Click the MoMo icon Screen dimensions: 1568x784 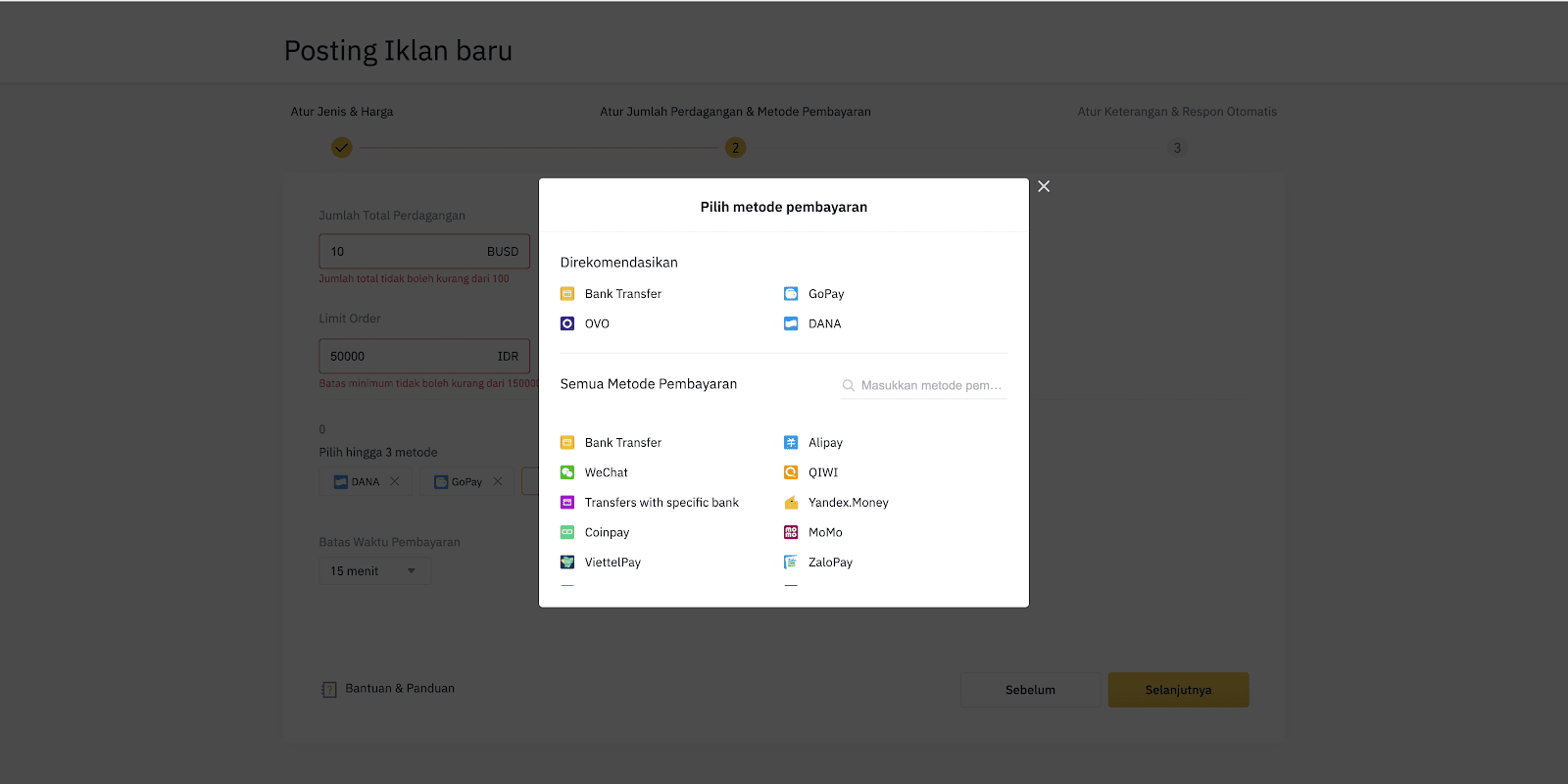pos(791,532)
